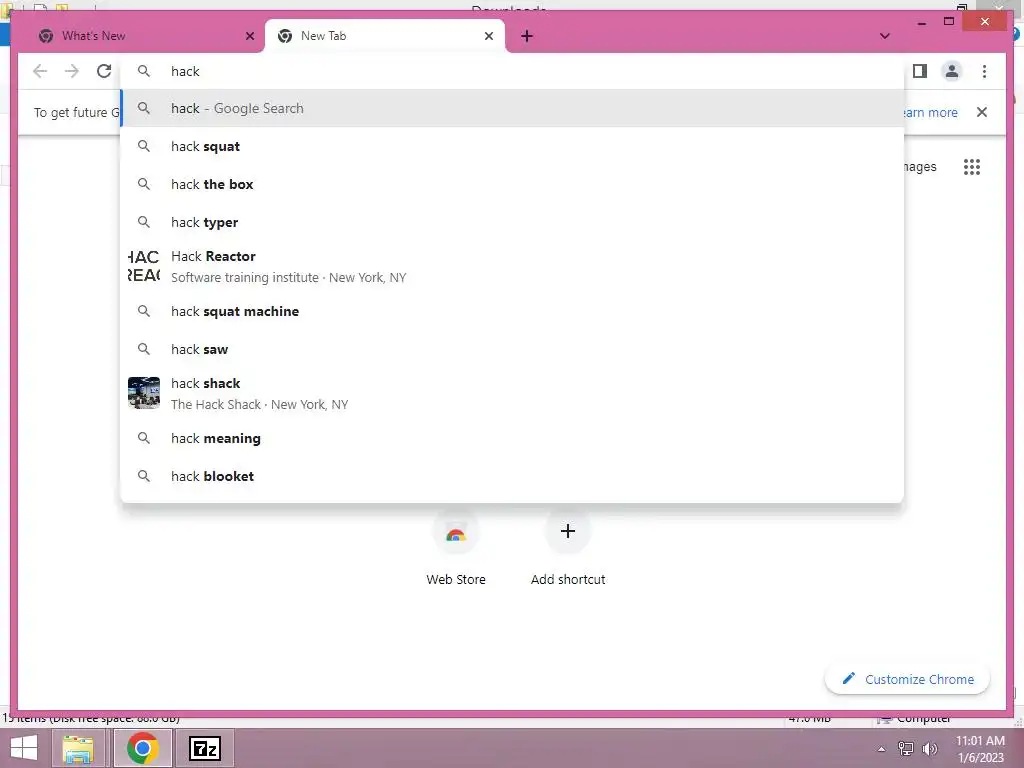Choose the 'hack squat' suggestion
This screenshot has width=1024, height=768.
point(513,146)
